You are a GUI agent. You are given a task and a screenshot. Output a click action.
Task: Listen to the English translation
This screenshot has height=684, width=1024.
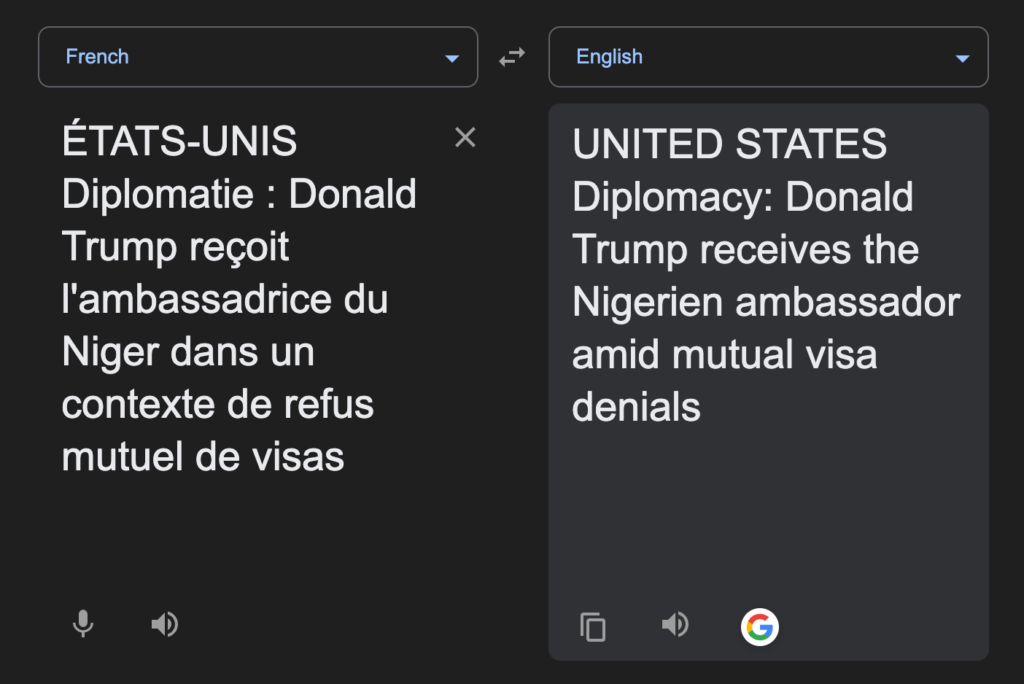click(675, 625)
